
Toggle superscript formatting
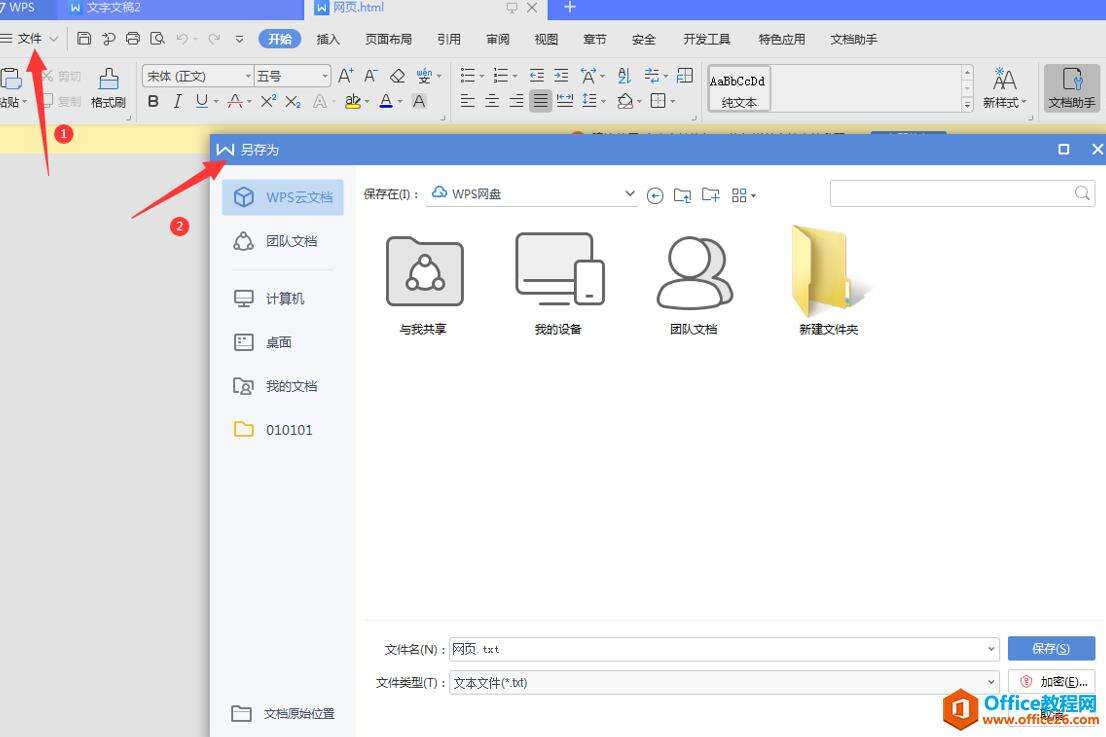[x=268, y=102]
